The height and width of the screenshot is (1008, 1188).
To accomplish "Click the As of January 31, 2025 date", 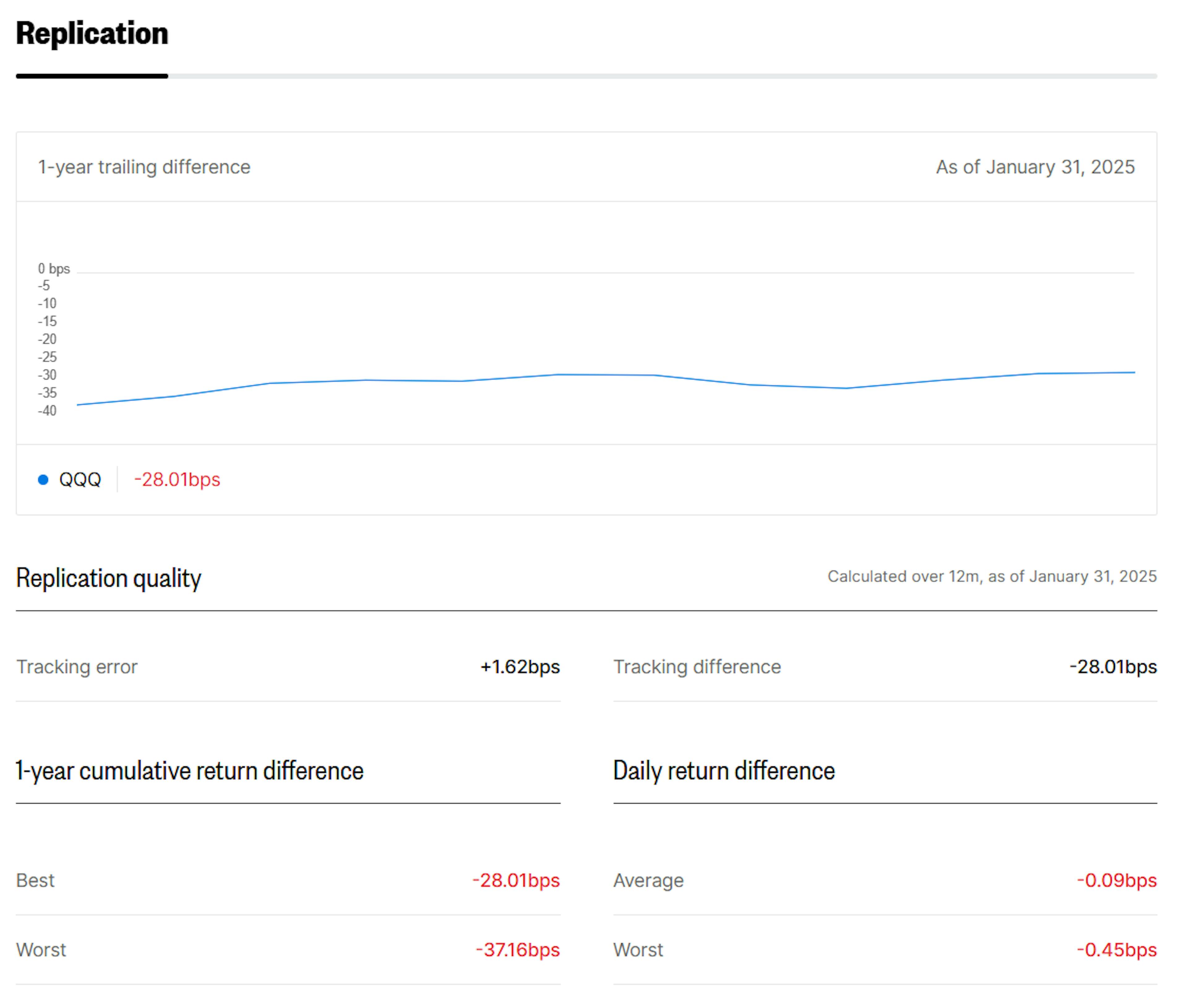I will pyautogui.click(x=1034, y=167).
